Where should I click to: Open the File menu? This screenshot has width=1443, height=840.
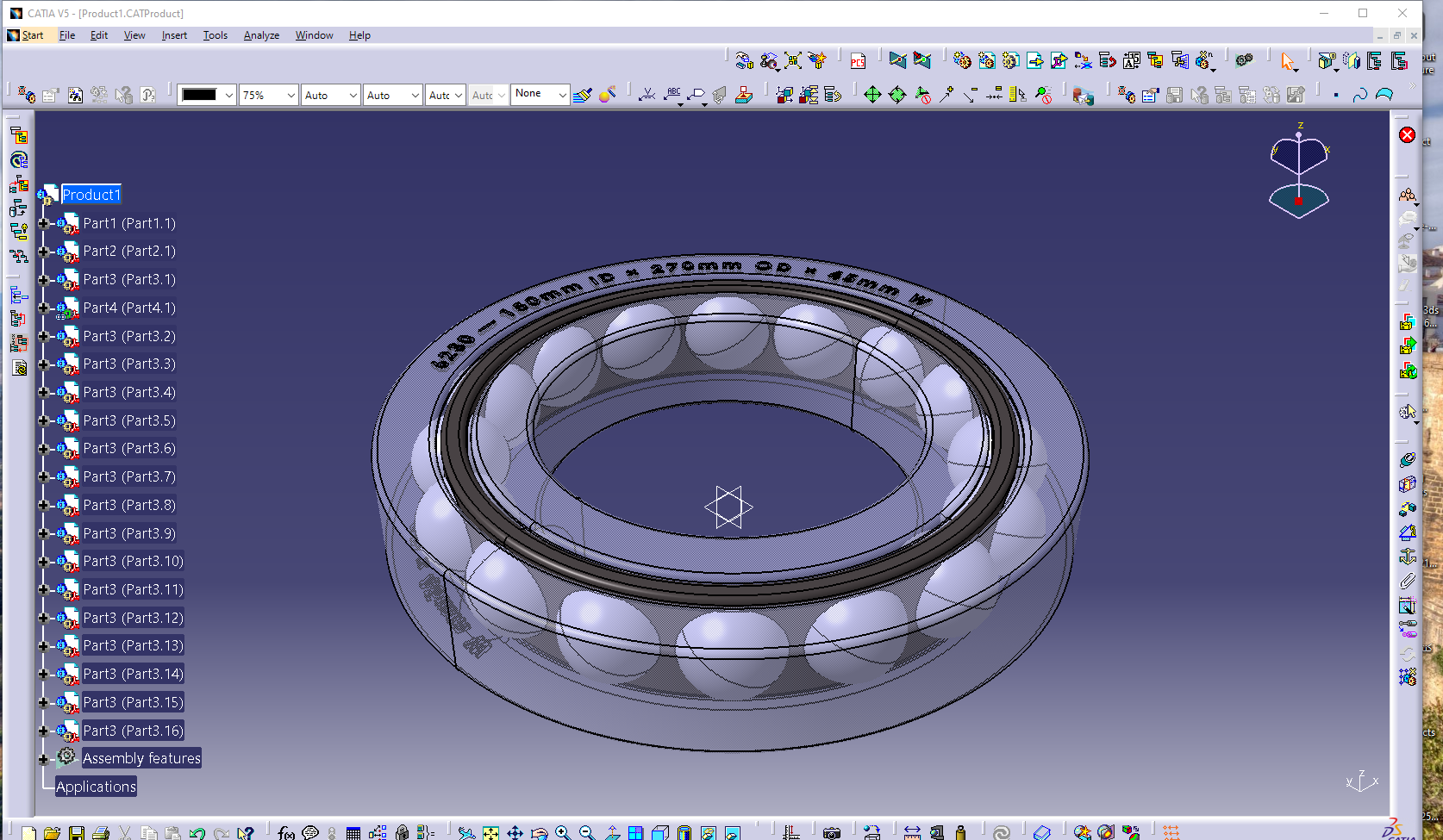pos(67,35)
